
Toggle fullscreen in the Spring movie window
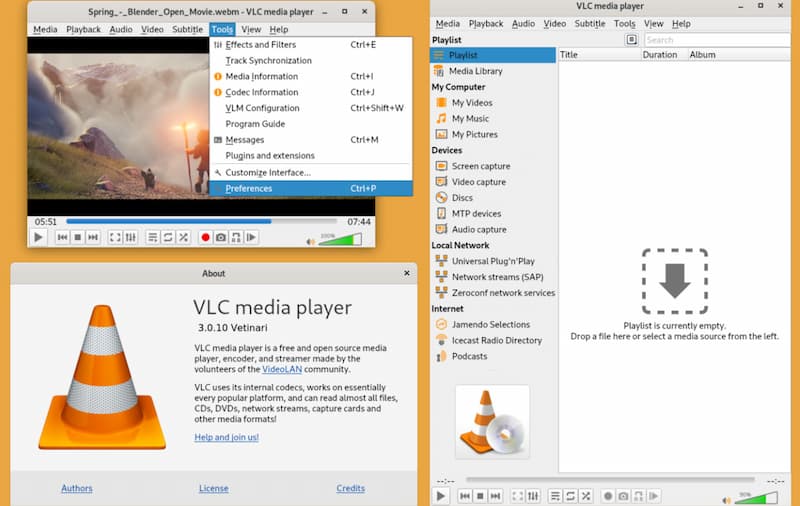point(116,237)
